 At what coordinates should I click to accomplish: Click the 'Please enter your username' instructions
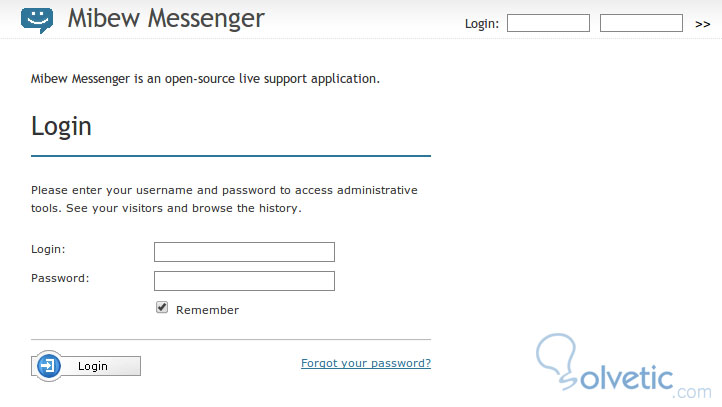[224, 199]
